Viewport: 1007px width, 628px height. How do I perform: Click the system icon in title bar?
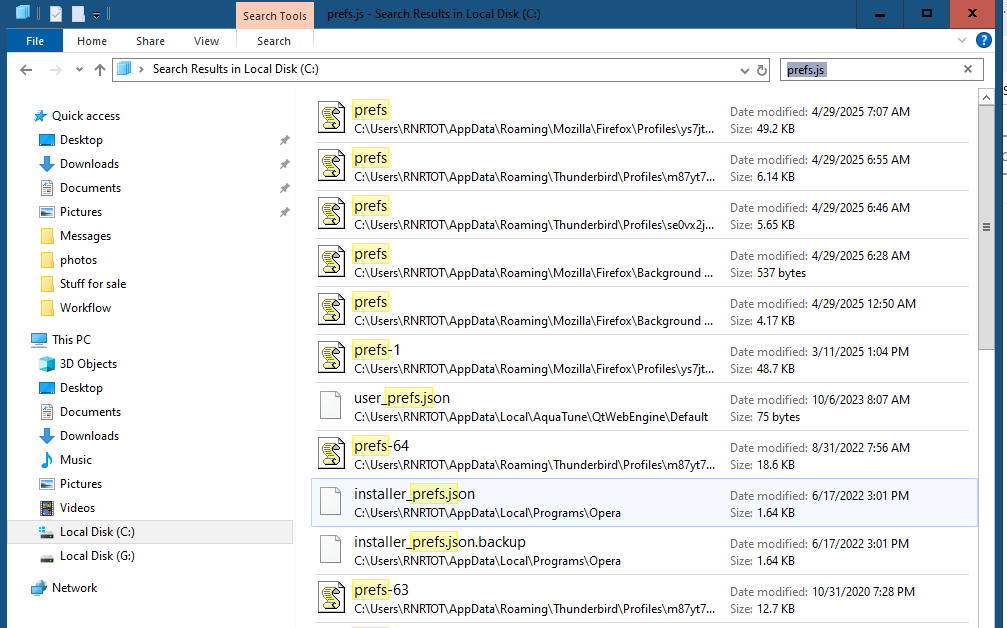coord(23,13)
